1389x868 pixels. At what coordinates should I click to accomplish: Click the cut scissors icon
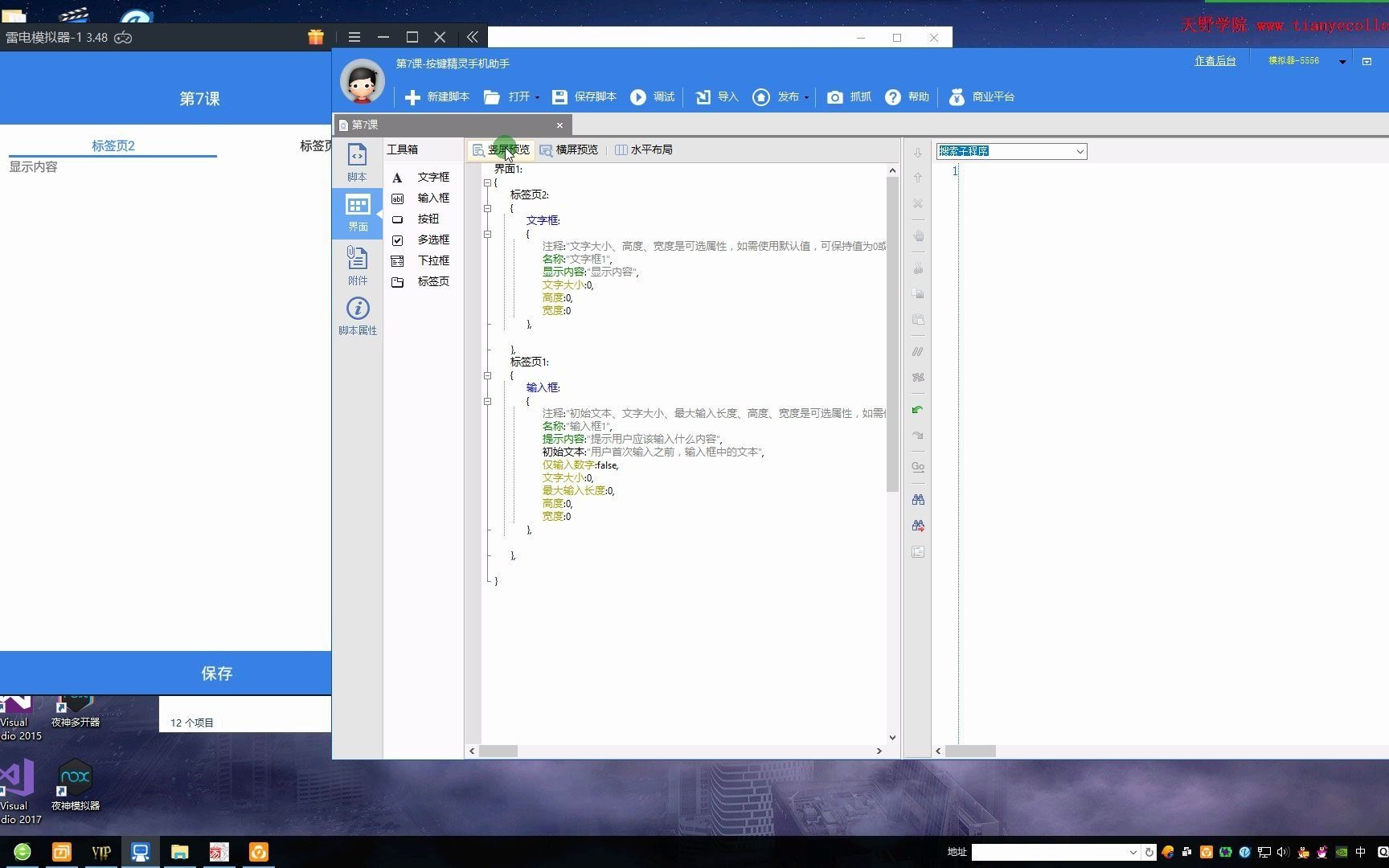pos(917,268)
